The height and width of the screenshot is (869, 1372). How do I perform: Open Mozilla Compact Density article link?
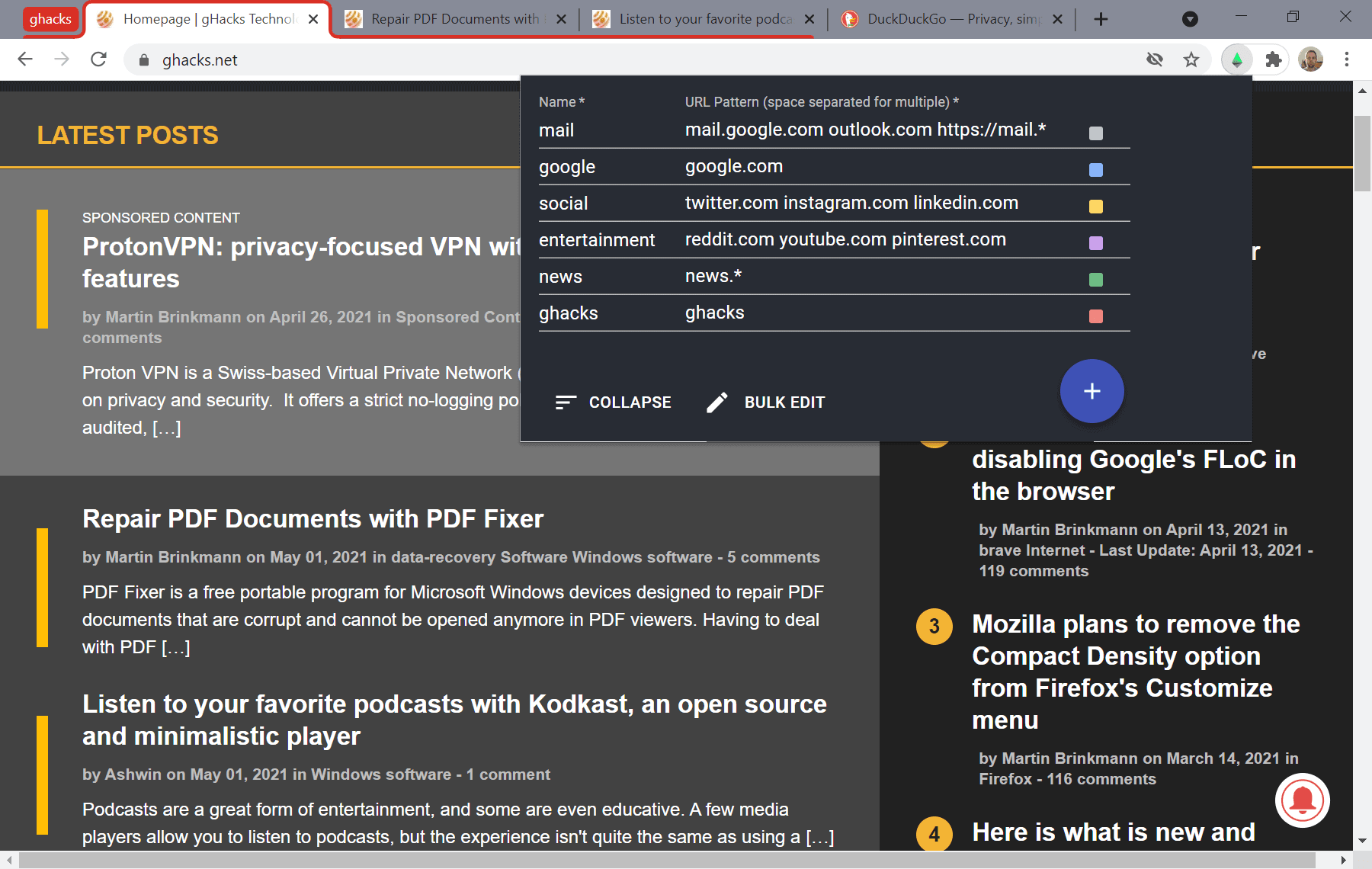[1136, 672]
